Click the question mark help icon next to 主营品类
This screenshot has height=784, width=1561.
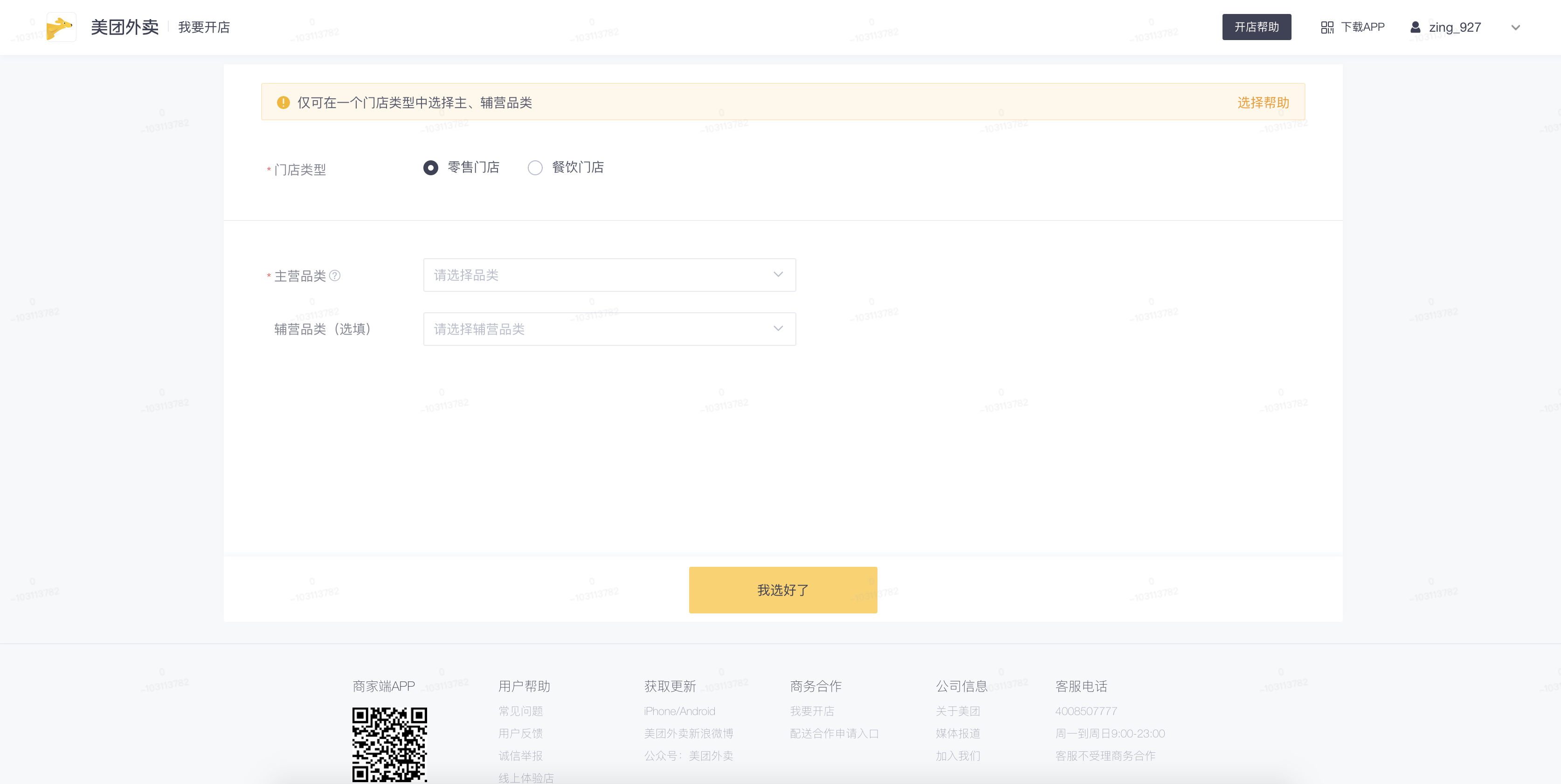334,275
